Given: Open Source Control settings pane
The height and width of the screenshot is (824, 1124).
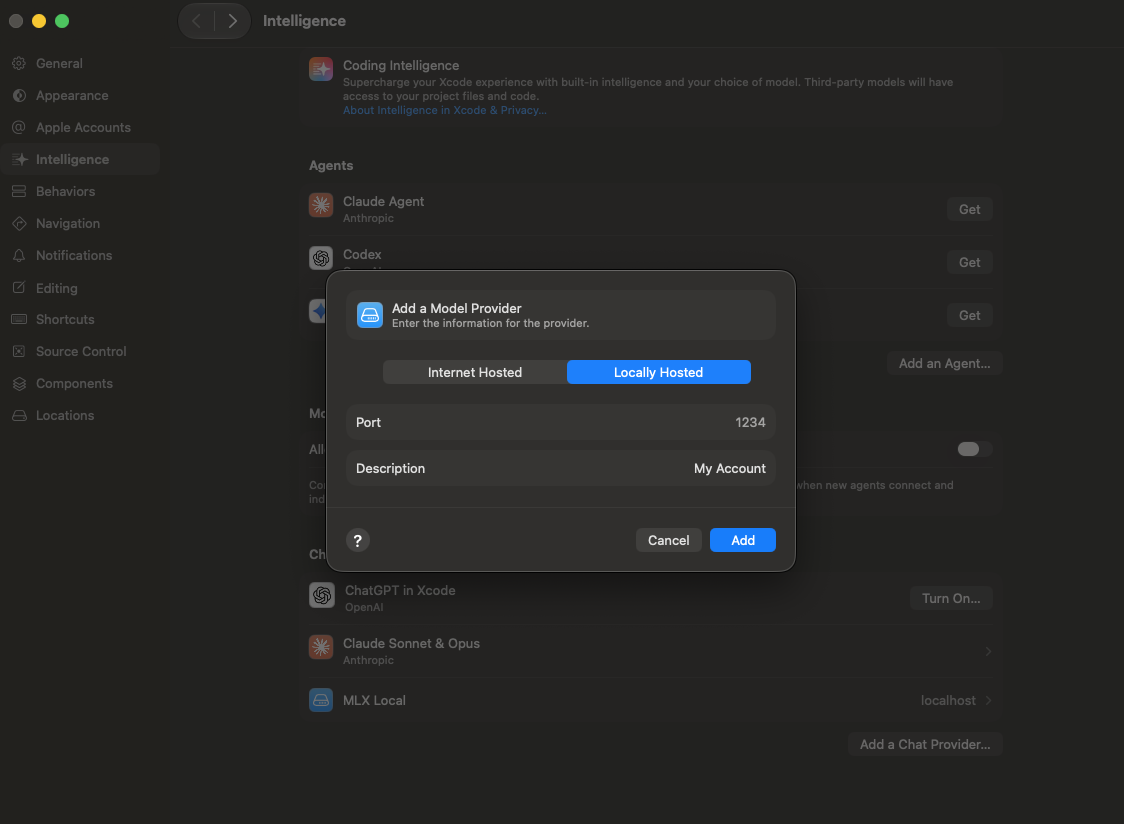Looking at the screenshot, I should coord(80,351).
